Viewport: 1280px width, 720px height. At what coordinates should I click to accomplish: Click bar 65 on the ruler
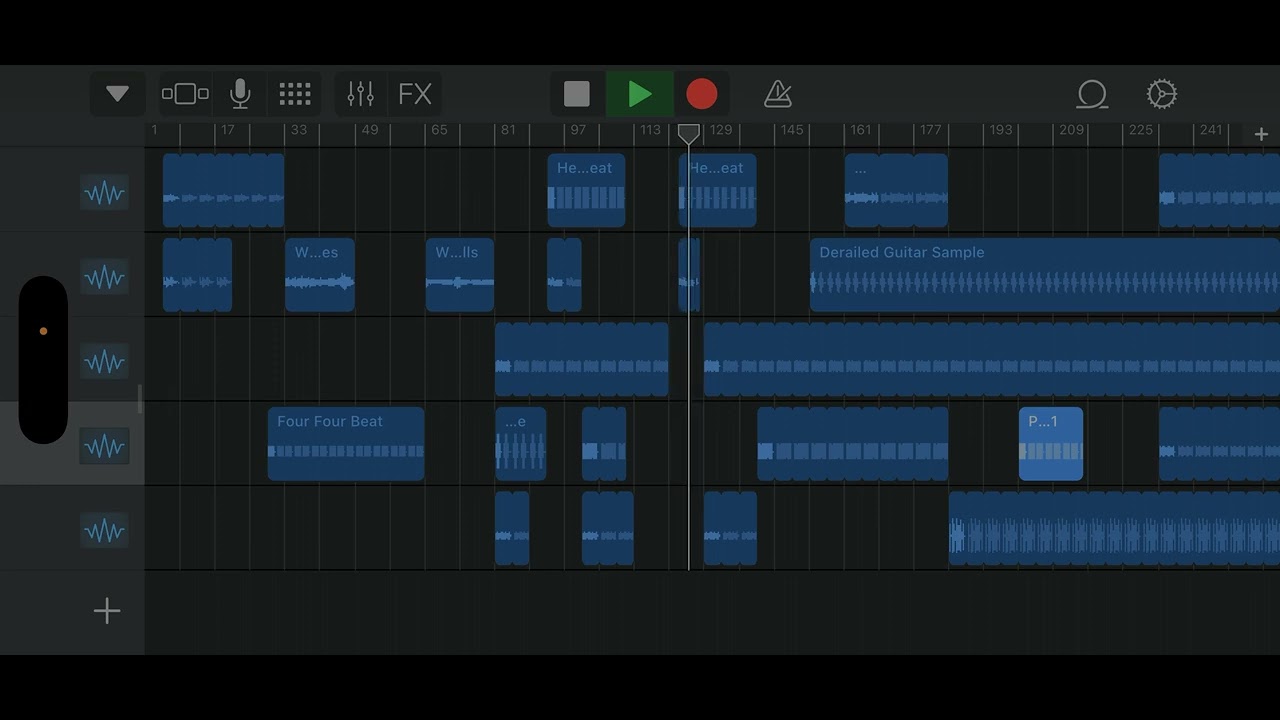[440, 130]
